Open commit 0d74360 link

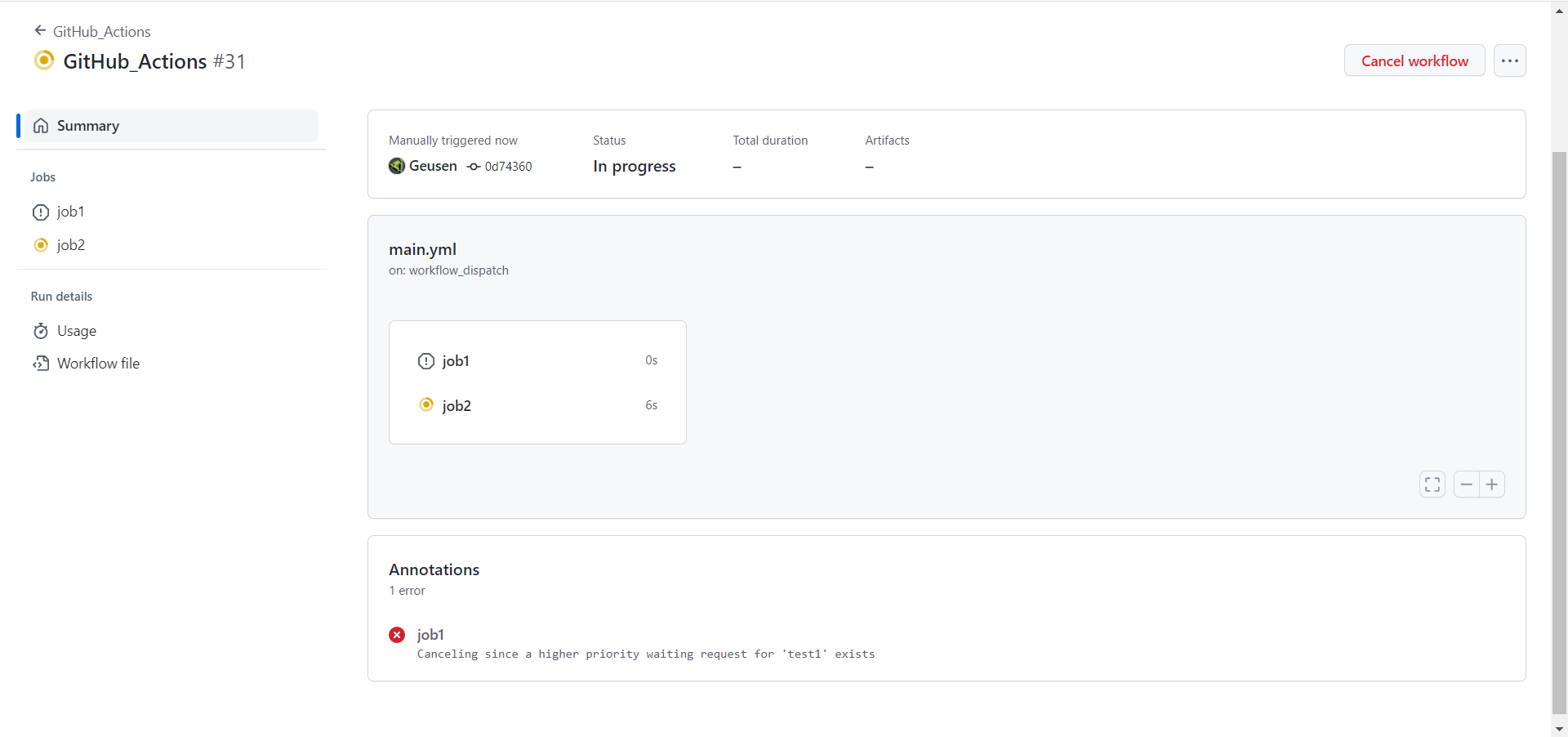coord(508,166)
